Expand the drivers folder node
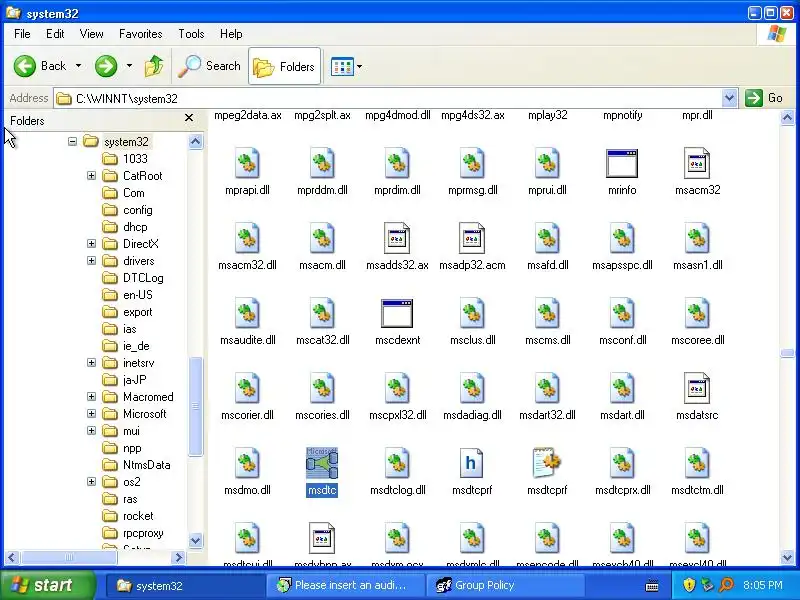Image resolution: width=800 pixels, height=600 pixels. (91, 261)
